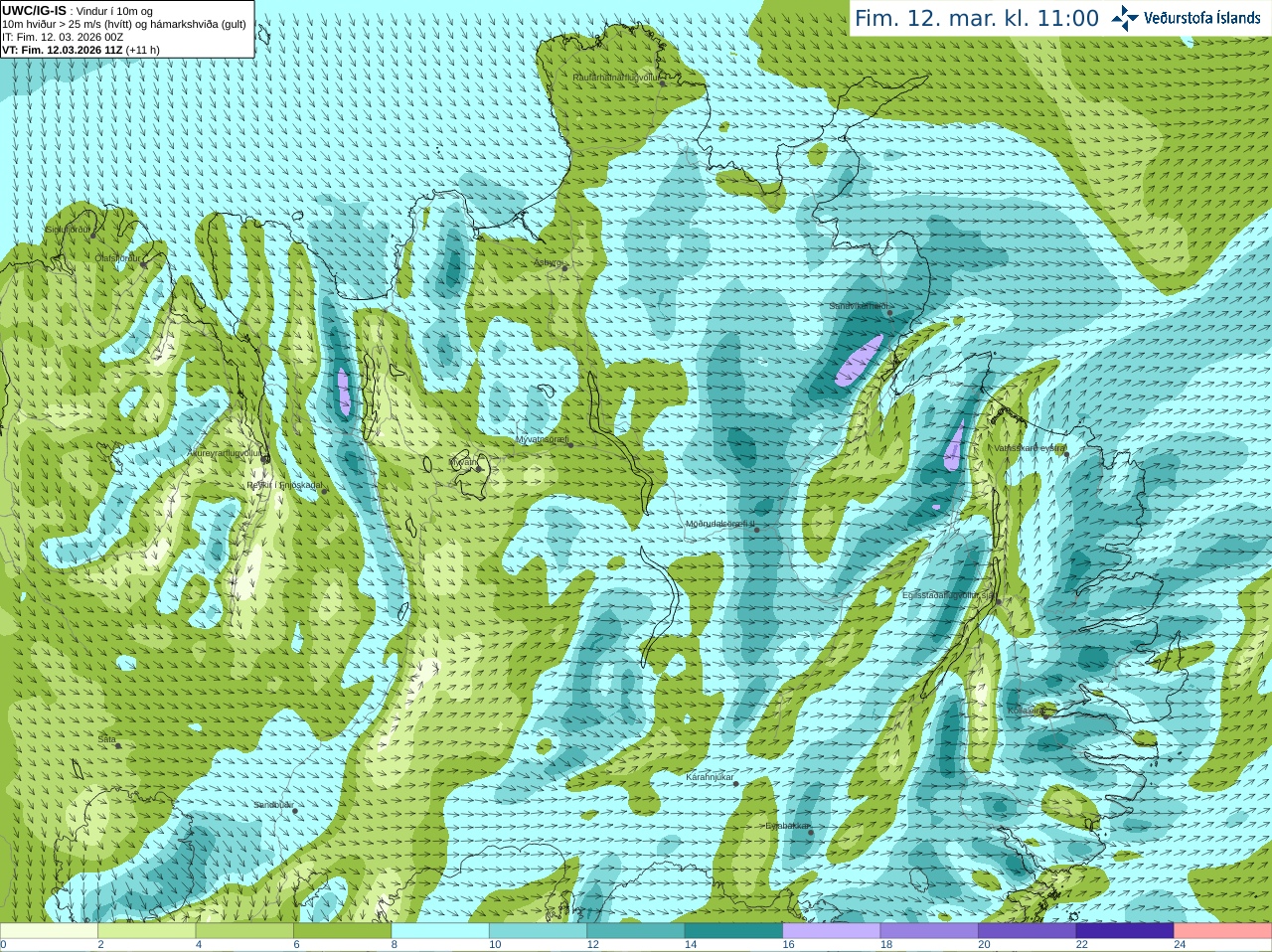Click the Sáta station label
This screenshot has width=1272, height=952.
107,739
